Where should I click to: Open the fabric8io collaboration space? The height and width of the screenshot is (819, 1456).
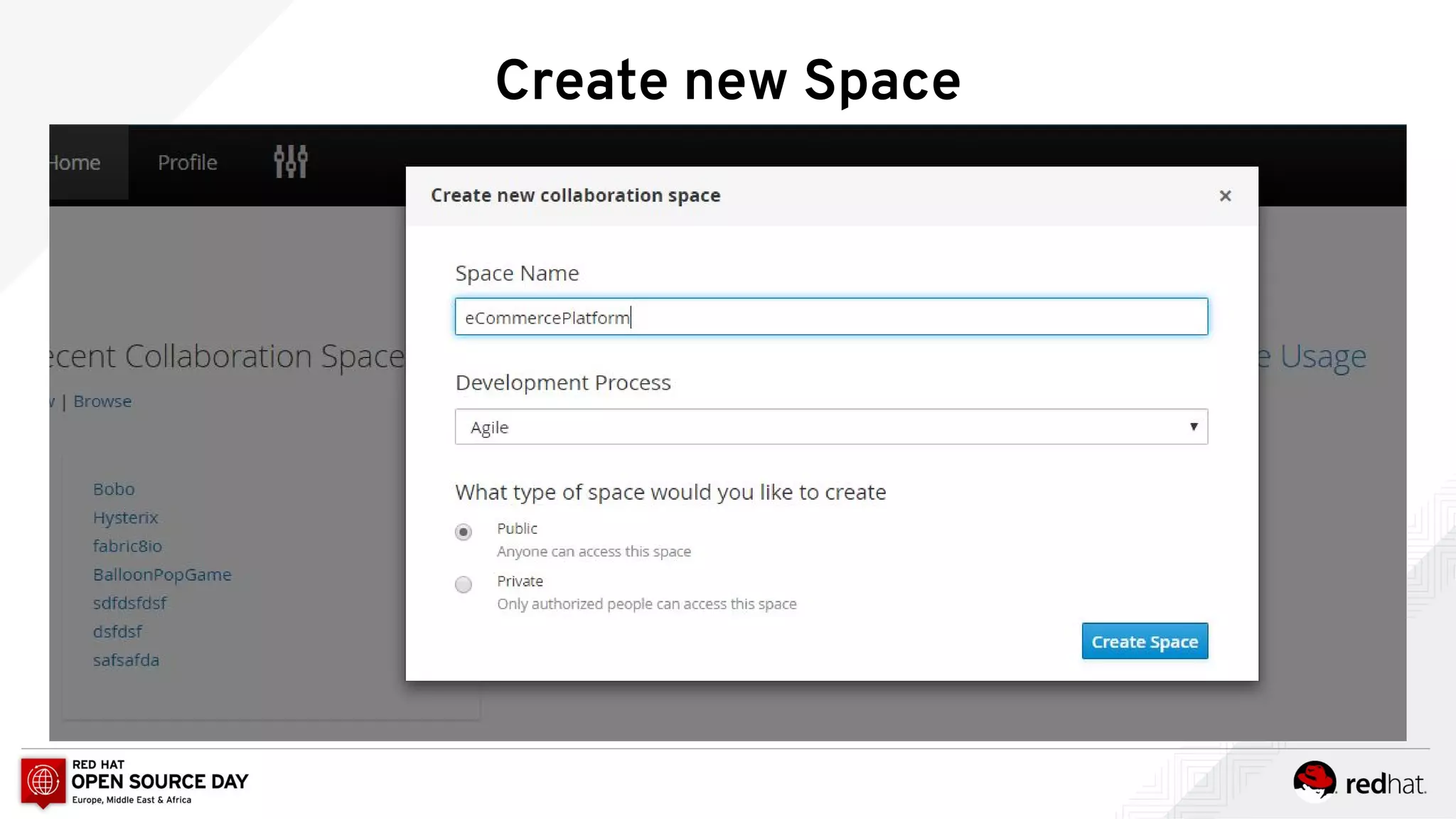(128, 546)
